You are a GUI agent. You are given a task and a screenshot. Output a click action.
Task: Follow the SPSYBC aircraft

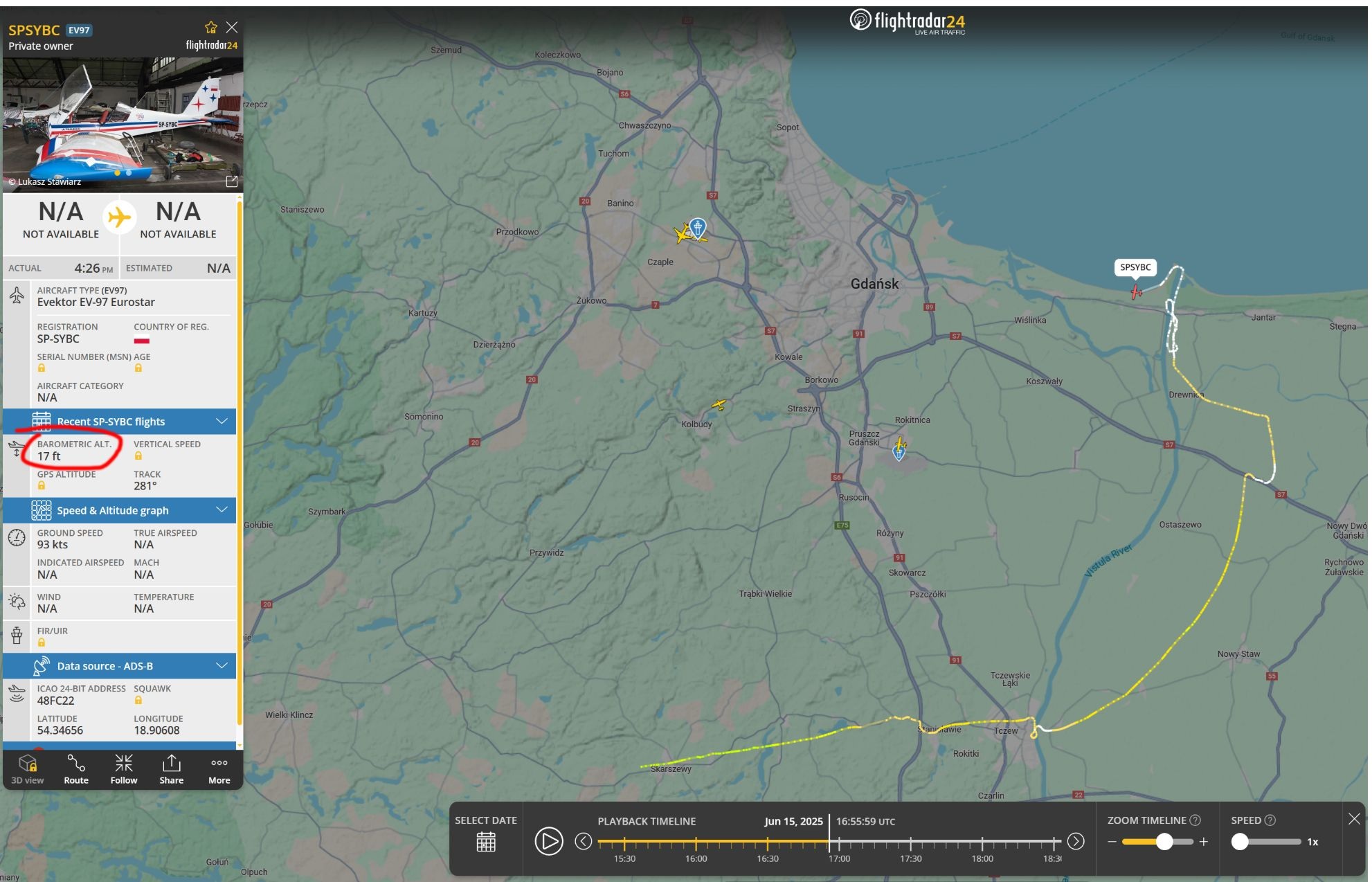(x=124, y=769)
